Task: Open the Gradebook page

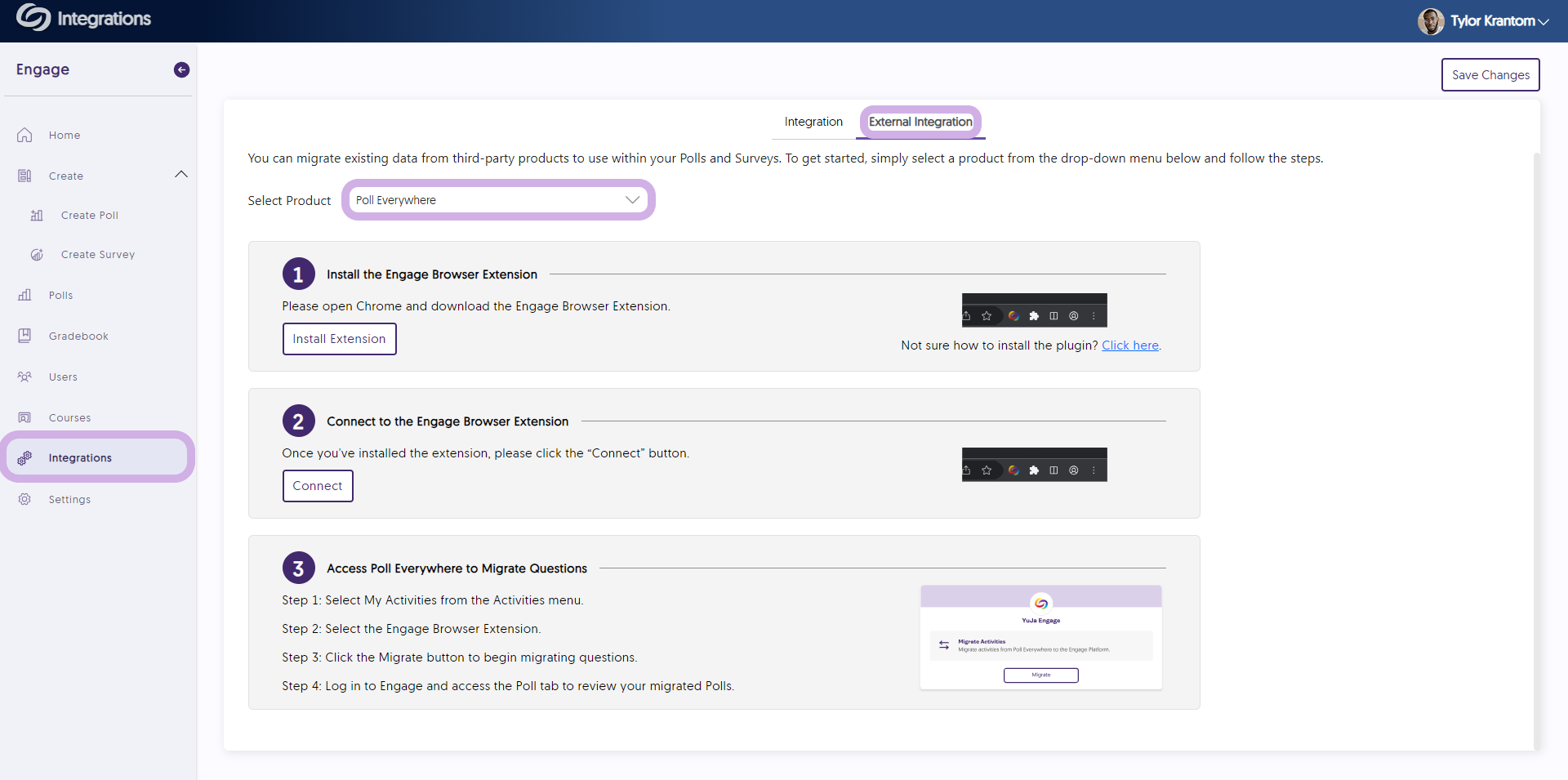Action: (78, 336)
